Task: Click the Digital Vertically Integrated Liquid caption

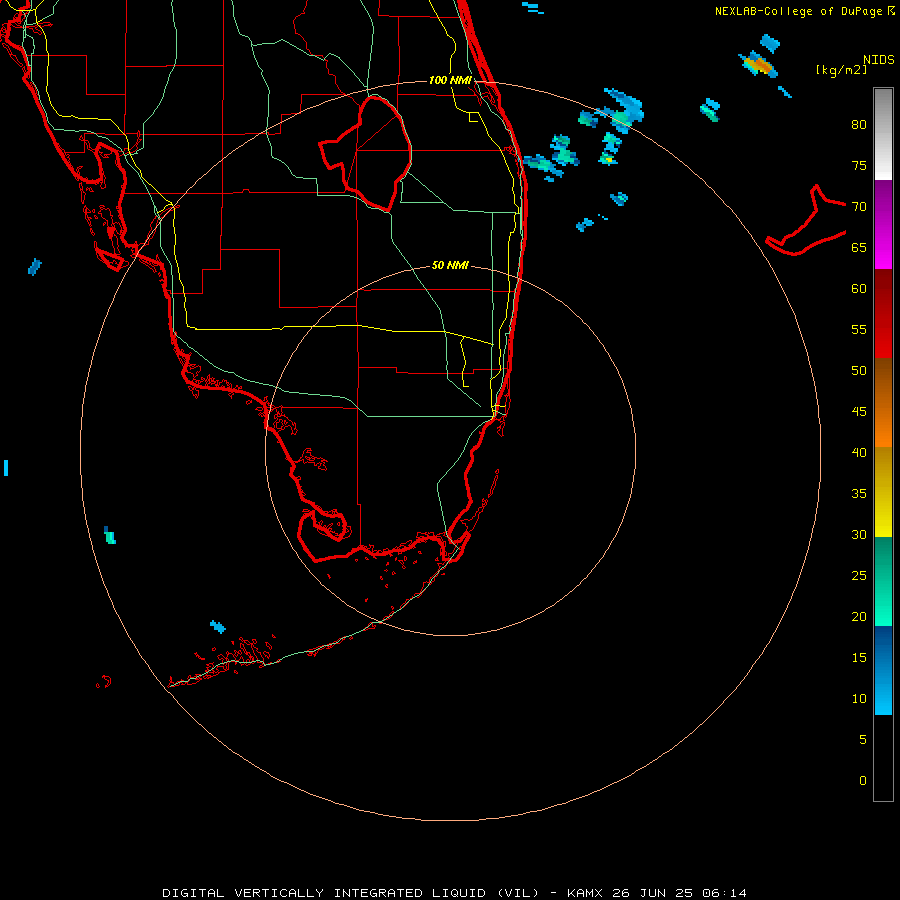Action: tap(454, 893)
